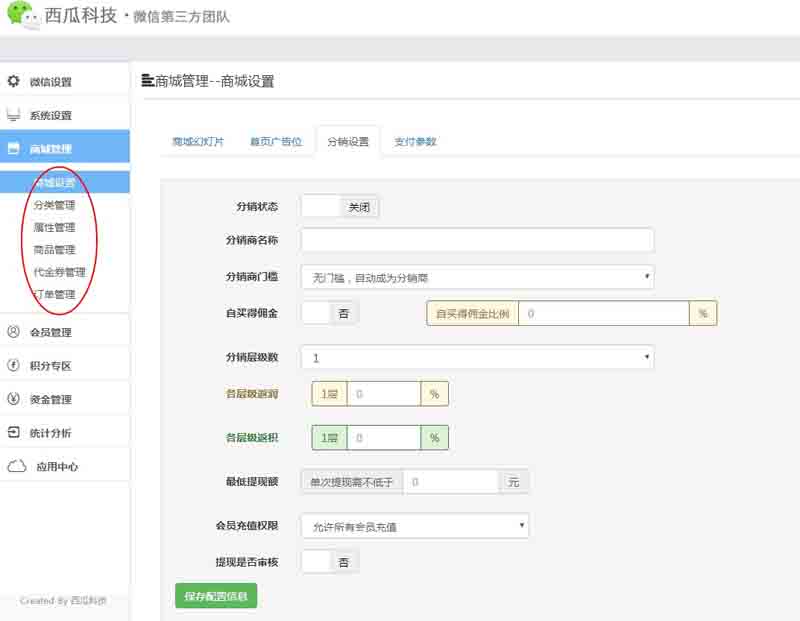Switch to the 商城幻灯片 tab

click(x=197, y=142)
